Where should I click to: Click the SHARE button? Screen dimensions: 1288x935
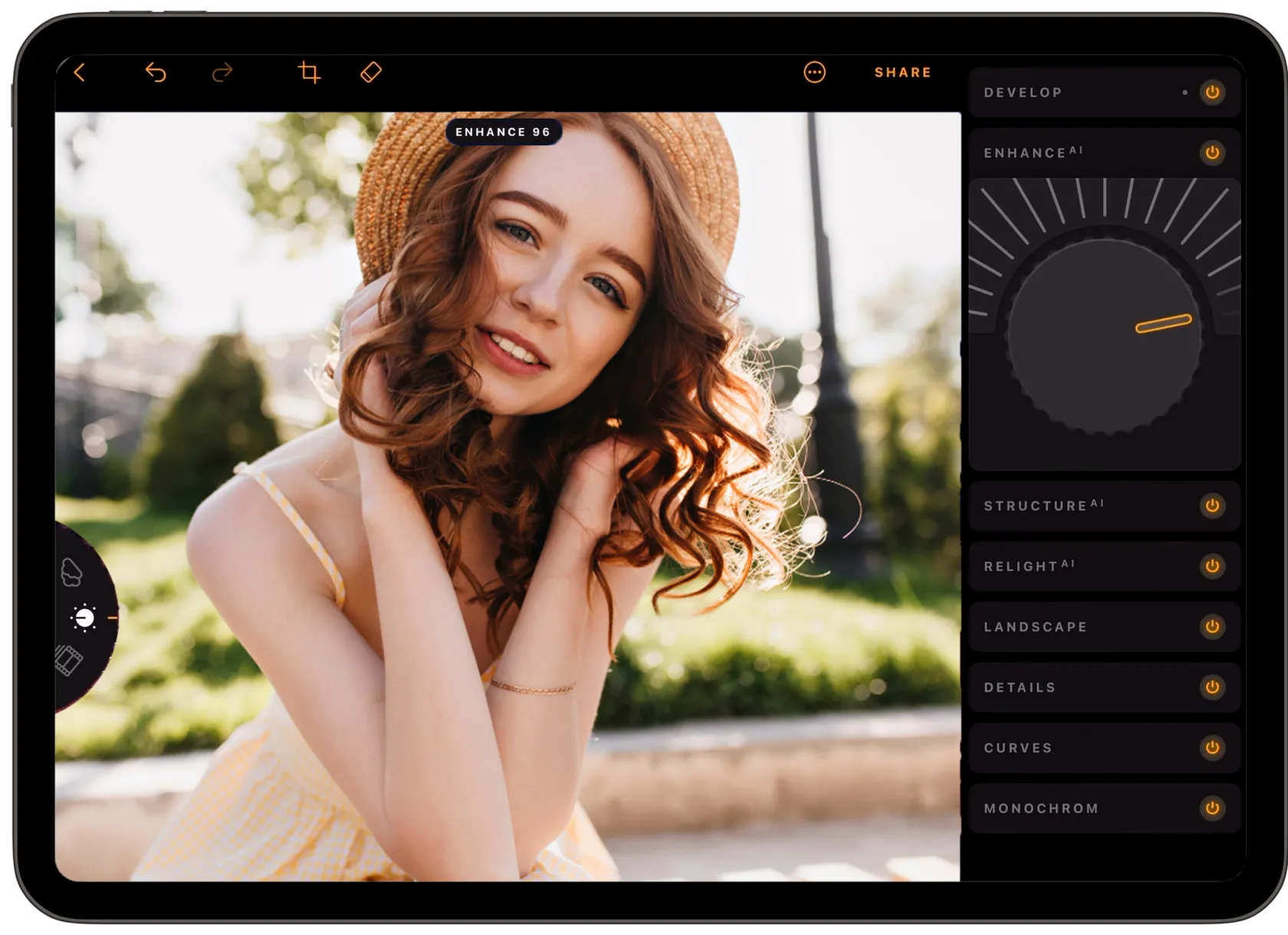[902, 73]
